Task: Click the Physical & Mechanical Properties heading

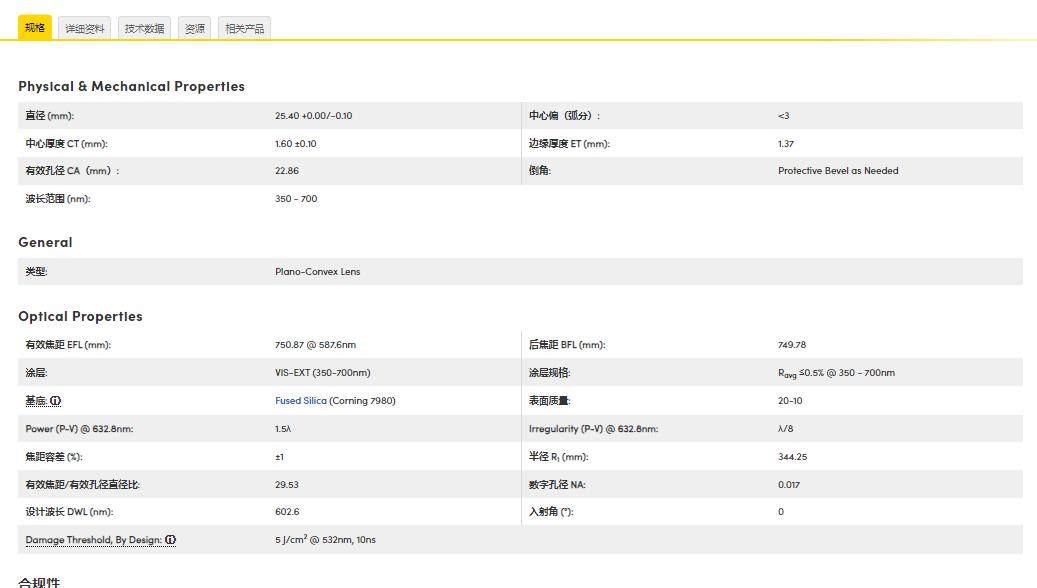Action: click(x=131, y=86)
